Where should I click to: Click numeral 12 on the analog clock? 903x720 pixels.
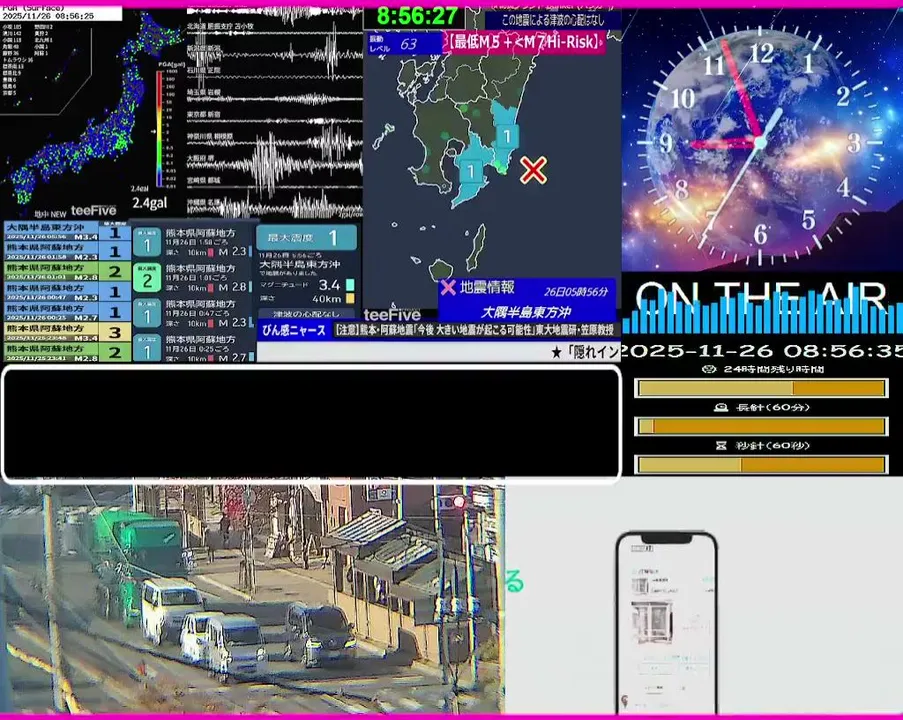click(761, 54)
